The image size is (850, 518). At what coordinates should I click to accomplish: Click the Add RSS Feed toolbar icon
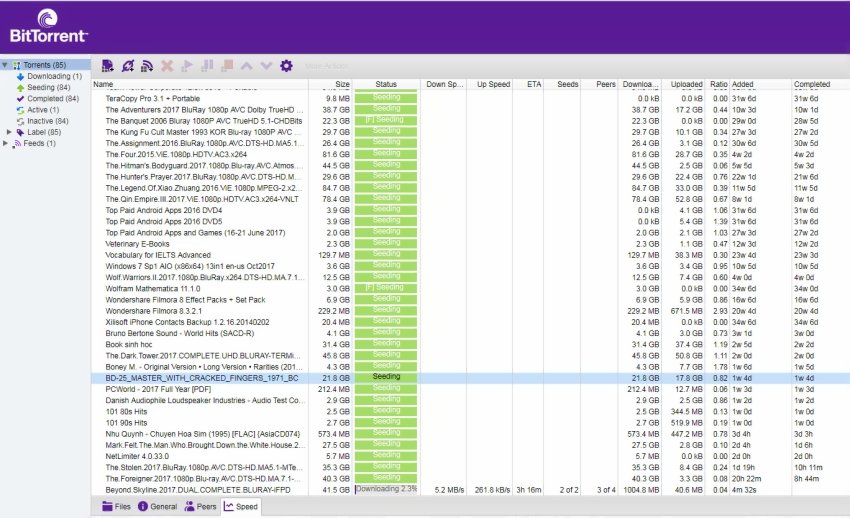pos(147,66)
